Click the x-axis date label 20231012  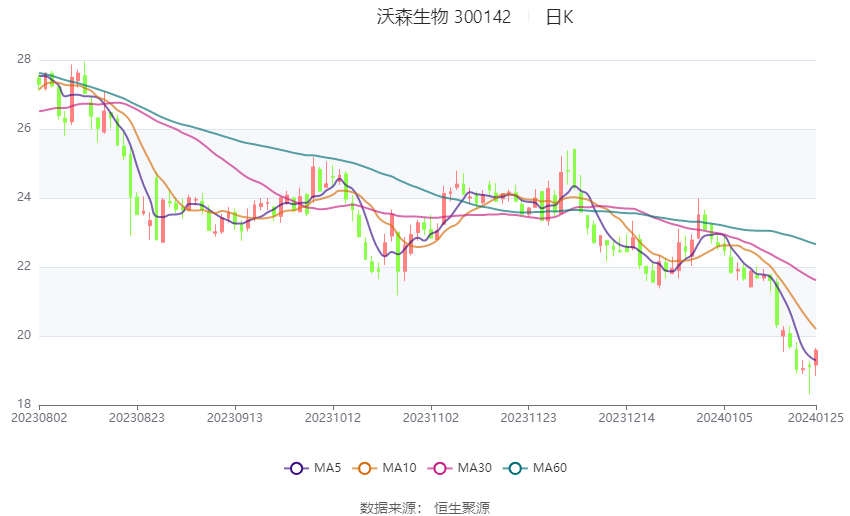tap(333, 418)
